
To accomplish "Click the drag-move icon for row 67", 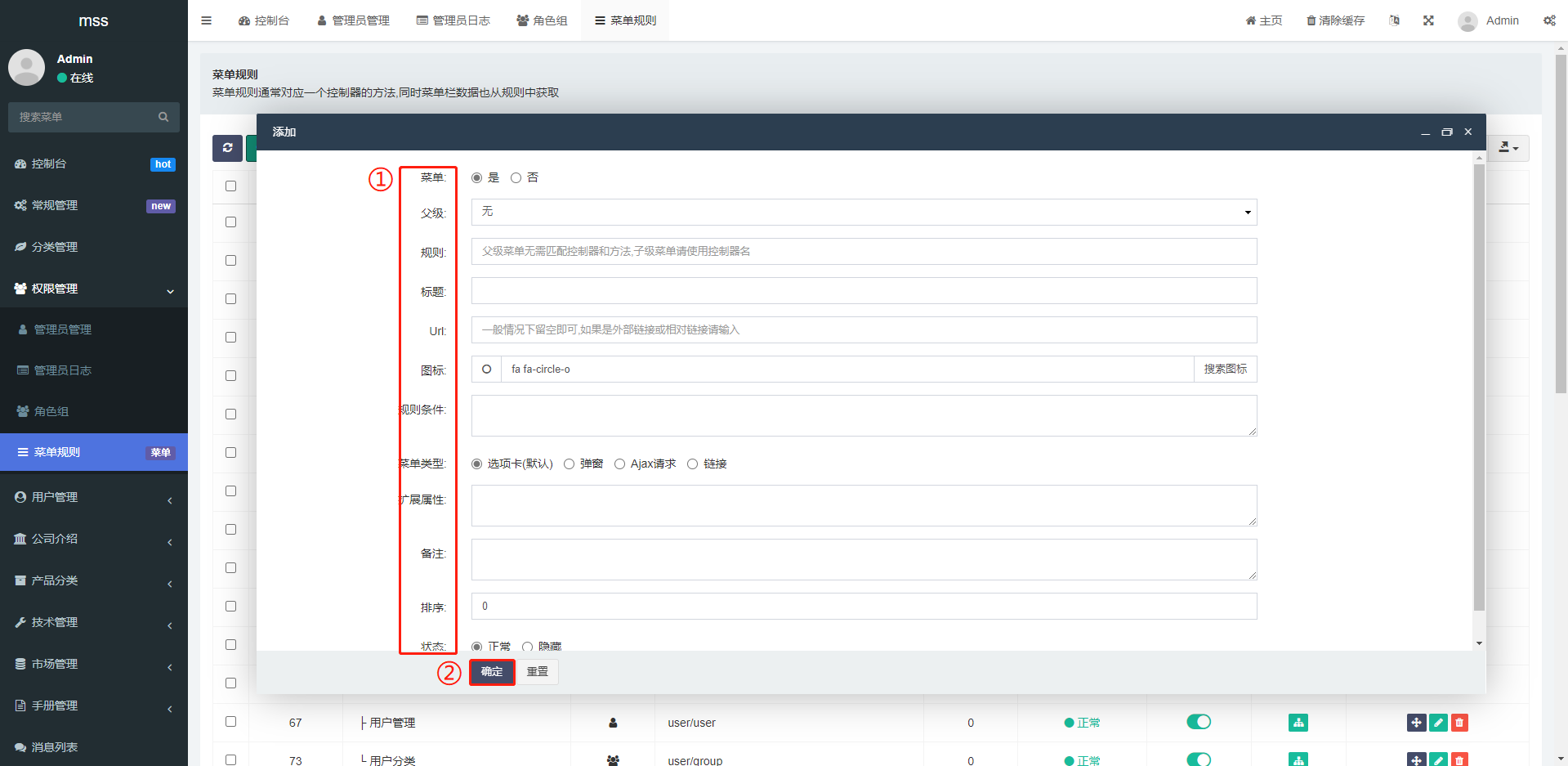I will pos(1416,723).
